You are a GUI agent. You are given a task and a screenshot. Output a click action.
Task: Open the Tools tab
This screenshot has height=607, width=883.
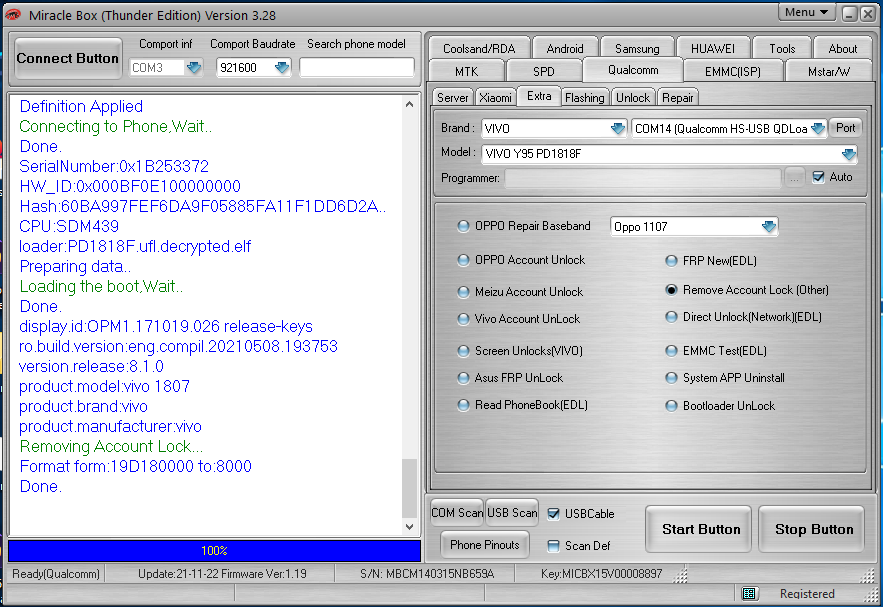pyautogui.click(x=782, y=48)
